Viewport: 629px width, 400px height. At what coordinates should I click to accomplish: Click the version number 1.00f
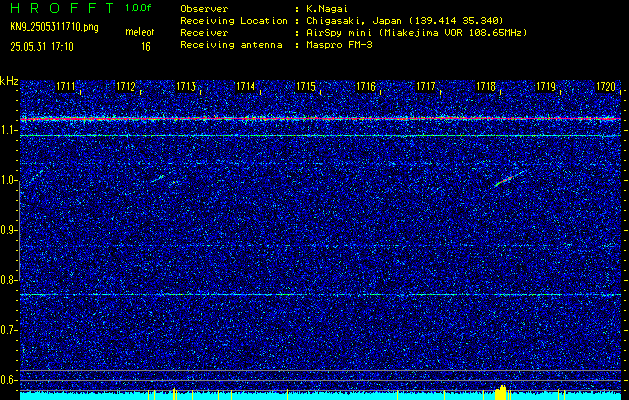(138, 8)
